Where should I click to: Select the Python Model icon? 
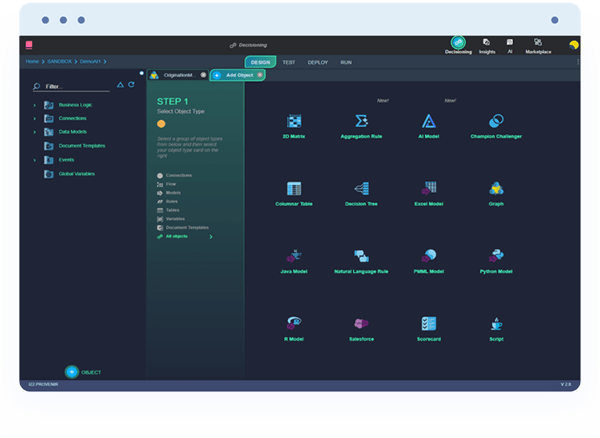tap(496, 256)
